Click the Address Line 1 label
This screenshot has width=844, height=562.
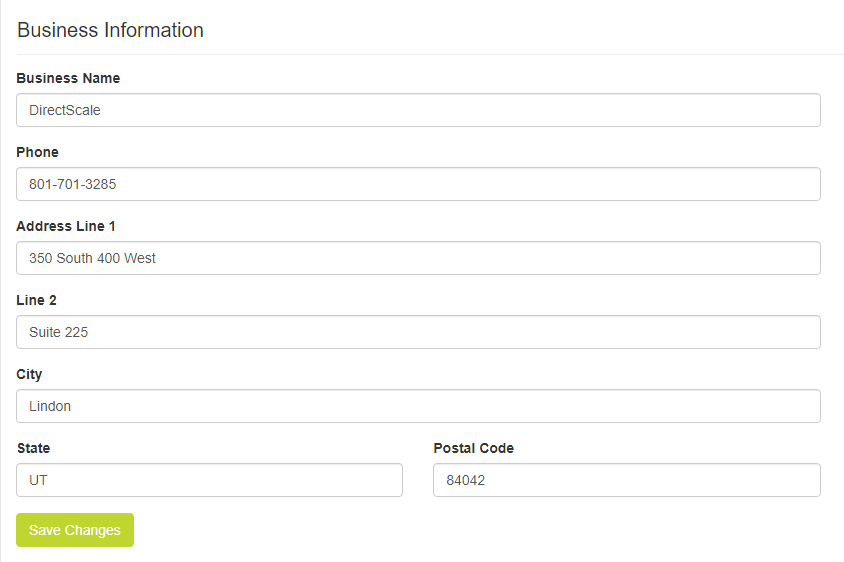click(66, 226)
